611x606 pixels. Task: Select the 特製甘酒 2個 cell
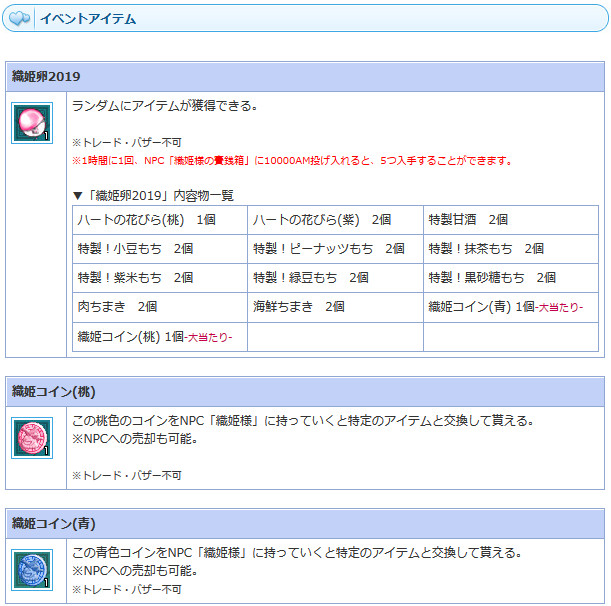[x=511, y=220]
